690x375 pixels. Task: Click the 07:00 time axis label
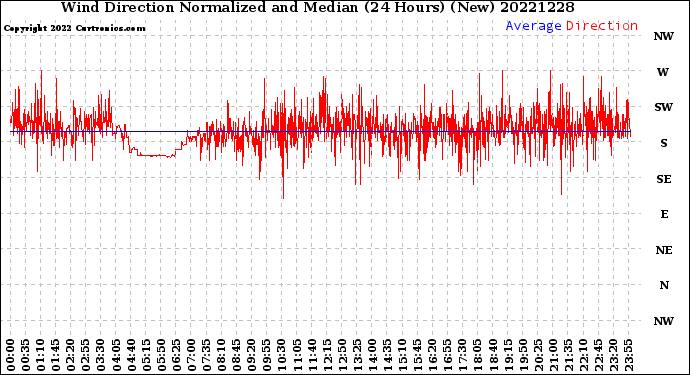click(192, 355)
